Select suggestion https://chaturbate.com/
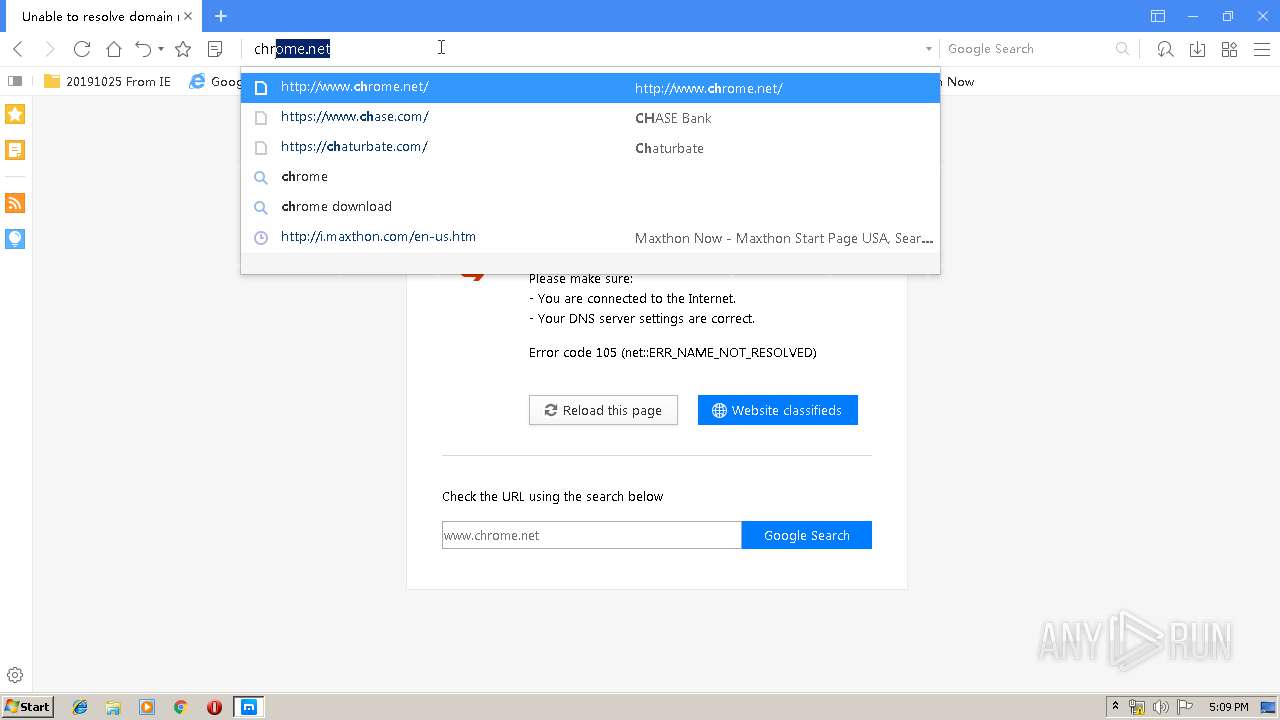The height and width of the screenshot is (720, 1280). (590, 147)
